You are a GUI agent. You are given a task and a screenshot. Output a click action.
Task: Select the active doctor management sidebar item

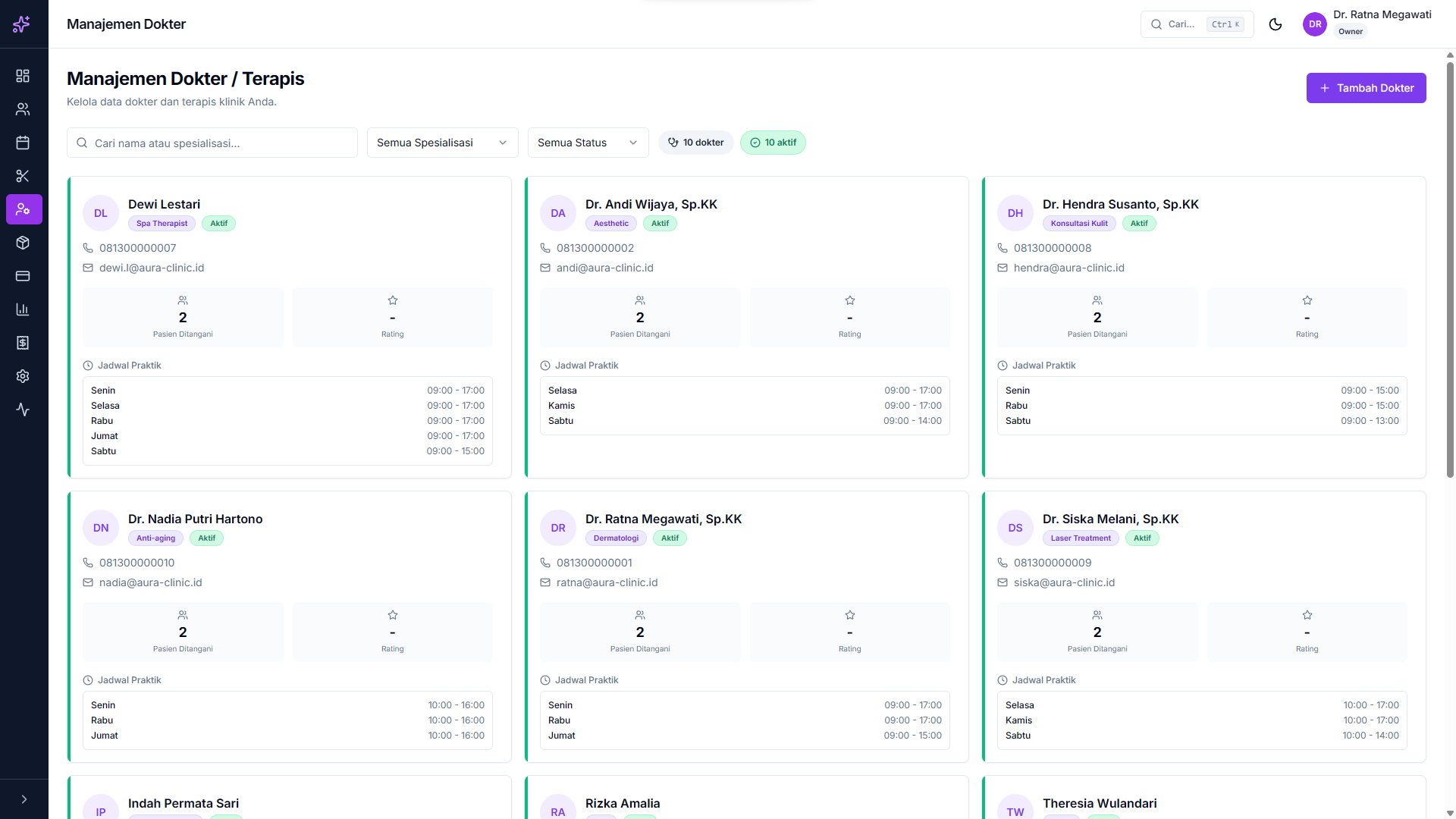point(24,209)
